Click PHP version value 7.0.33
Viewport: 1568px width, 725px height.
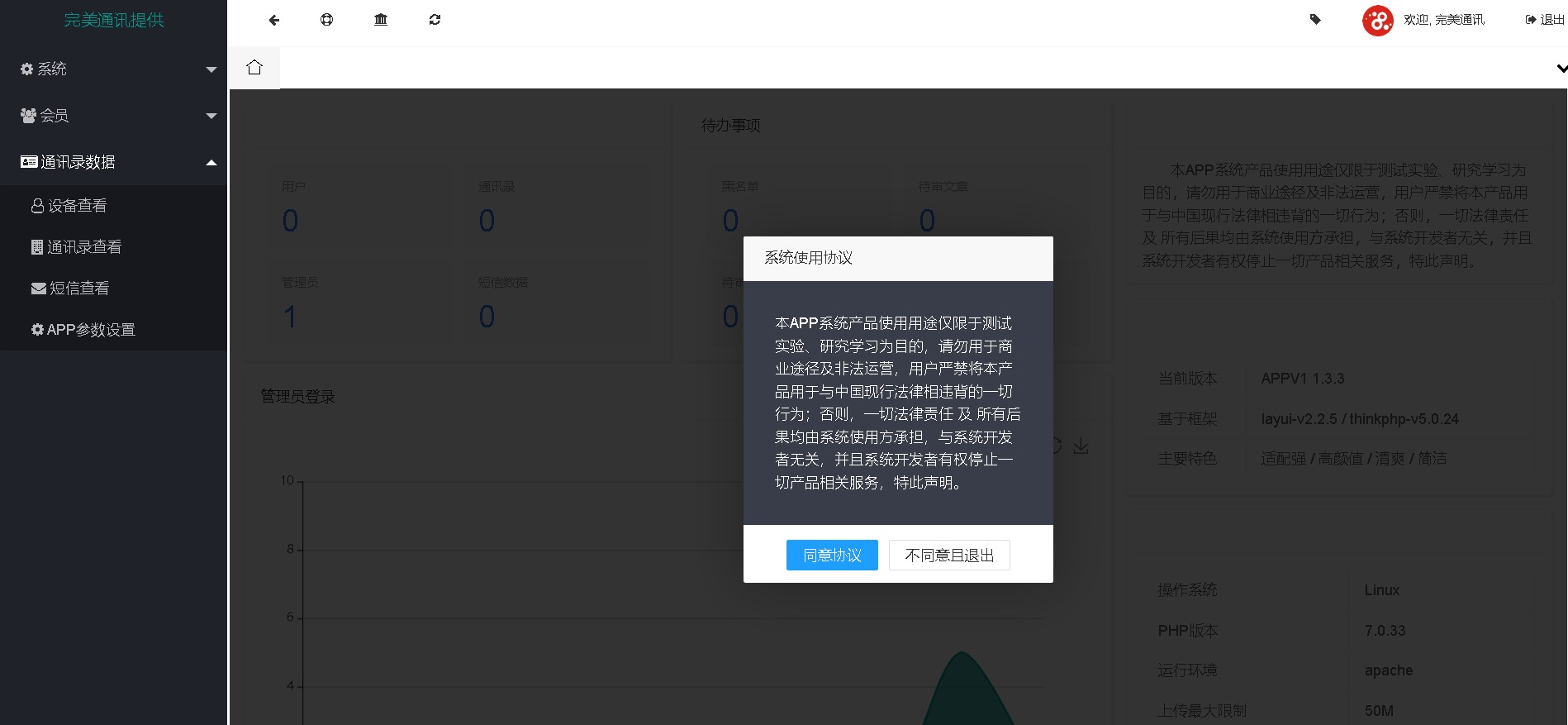click(1385, 631)
